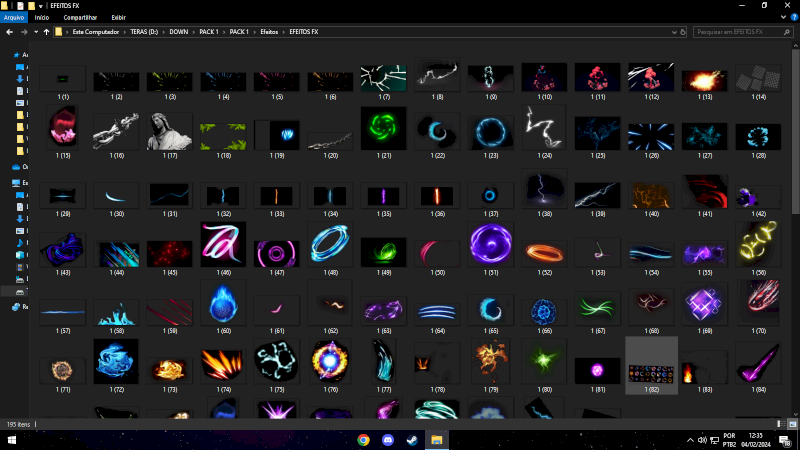The height and width of the screenshot is (450, 800).
Task: Click the vertical scrollbar in file pane
Action: pyautogui.click(x=794, y=200)
